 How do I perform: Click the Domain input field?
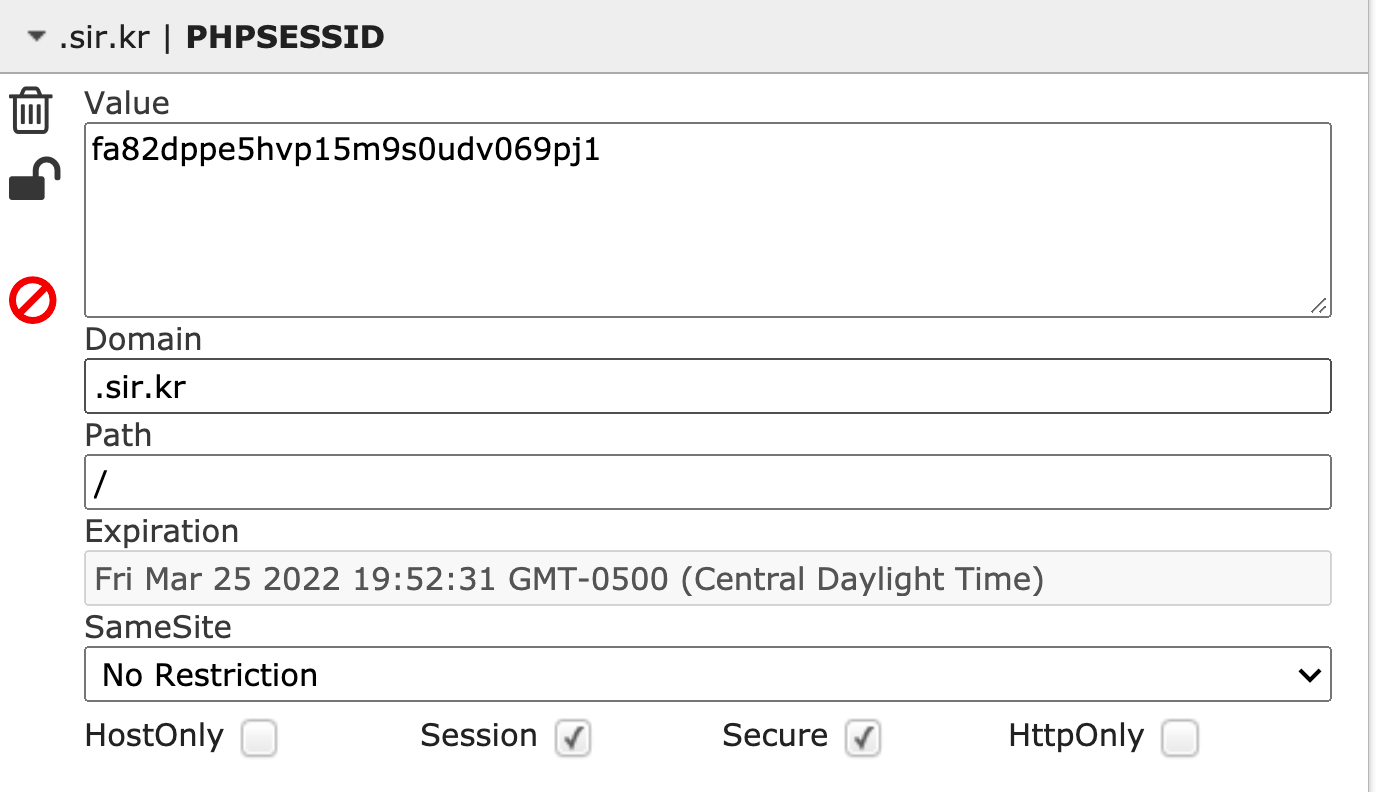707,386
